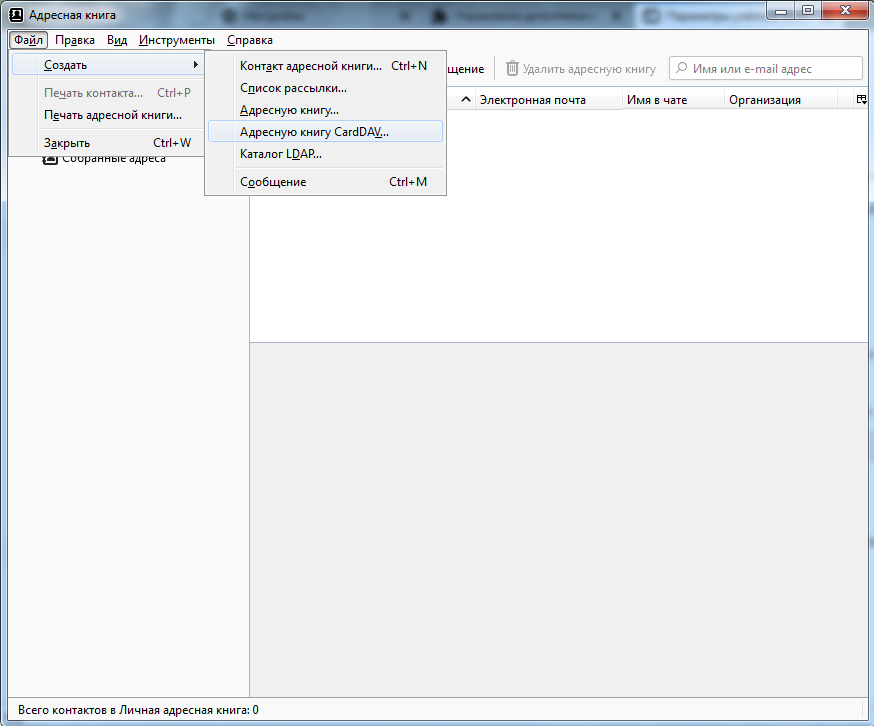Choose Список рассылки menu entry
This screenshot has width=874, height=726.
click(x=293, y=88)
